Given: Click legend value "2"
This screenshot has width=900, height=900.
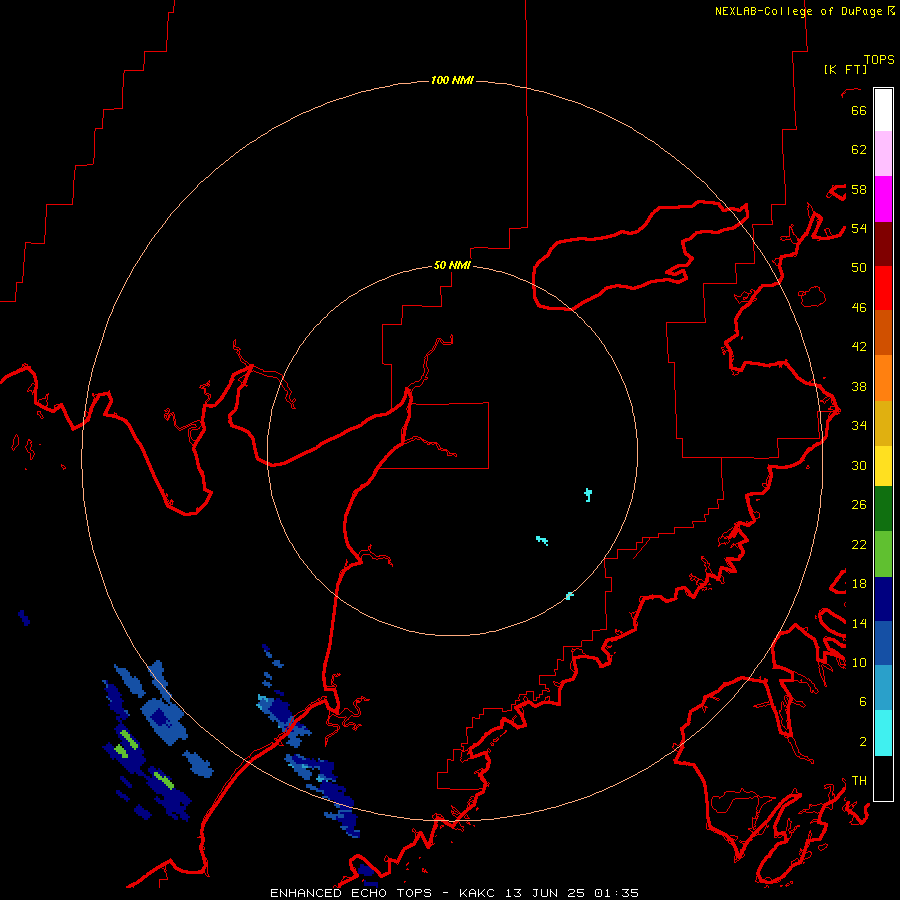Looking at the screenshot, I should tap(862, 742).
